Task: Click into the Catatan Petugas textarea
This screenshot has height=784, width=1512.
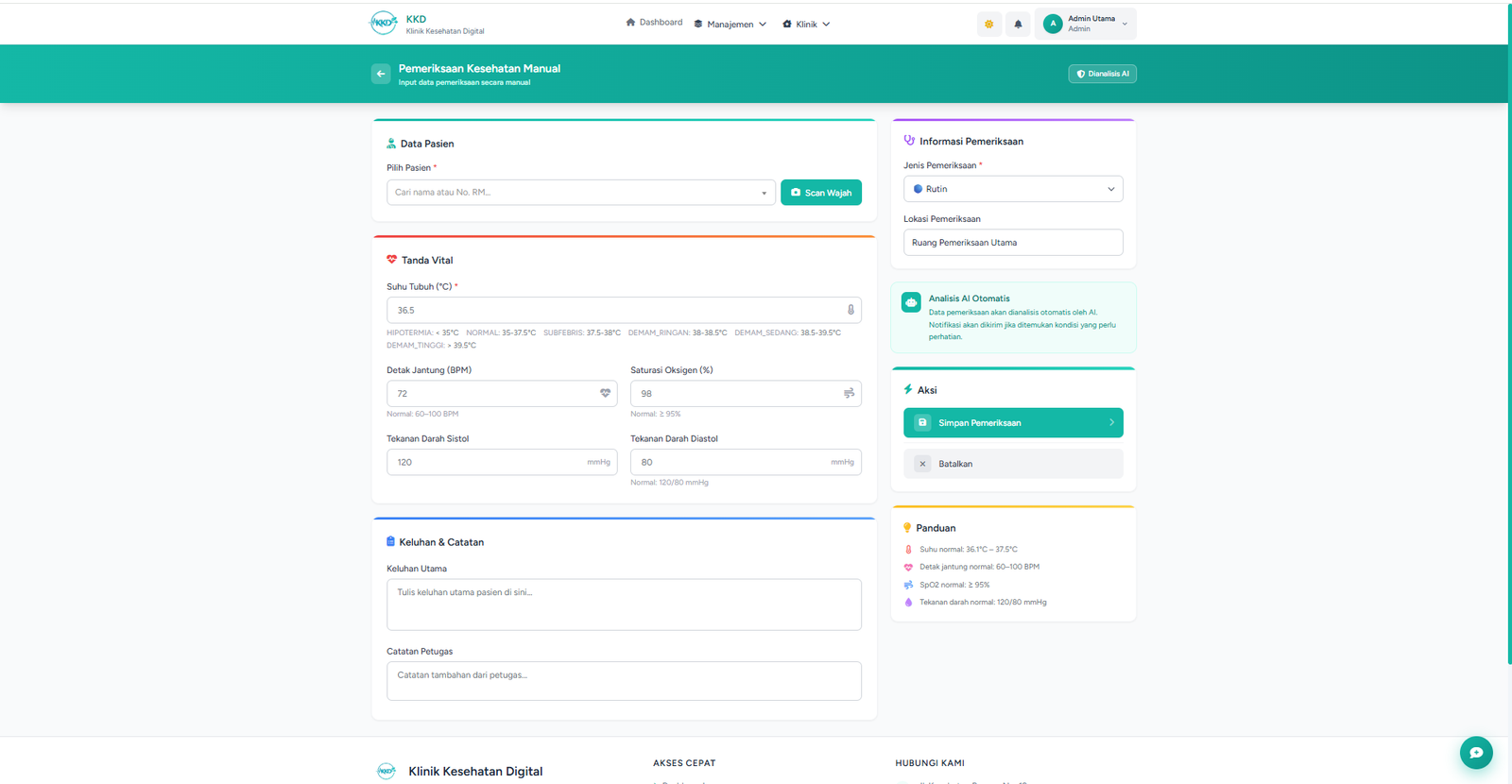Action: (624, 681)
